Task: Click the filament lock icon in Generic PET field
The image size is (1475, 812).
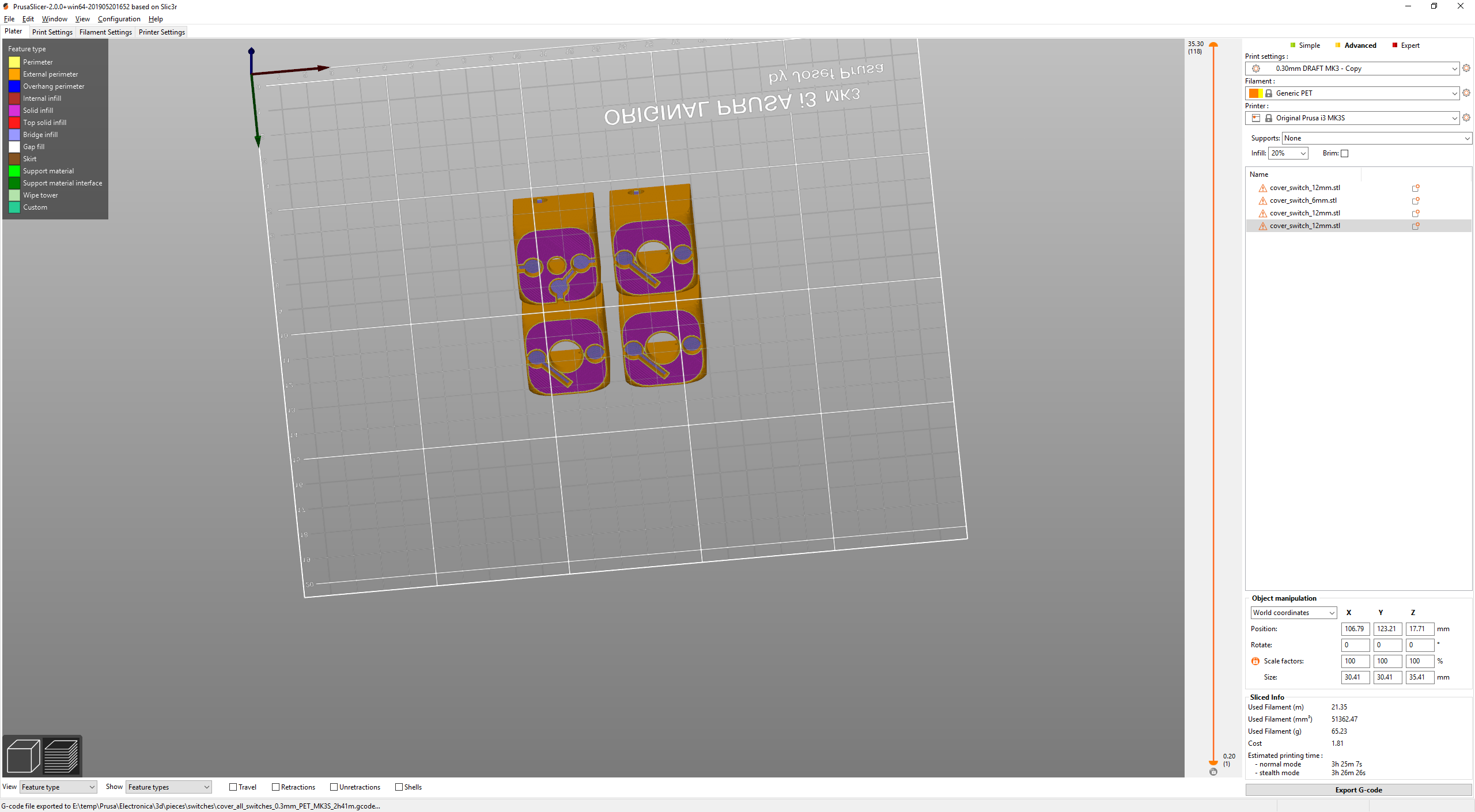Action: tap(1269, 93)
